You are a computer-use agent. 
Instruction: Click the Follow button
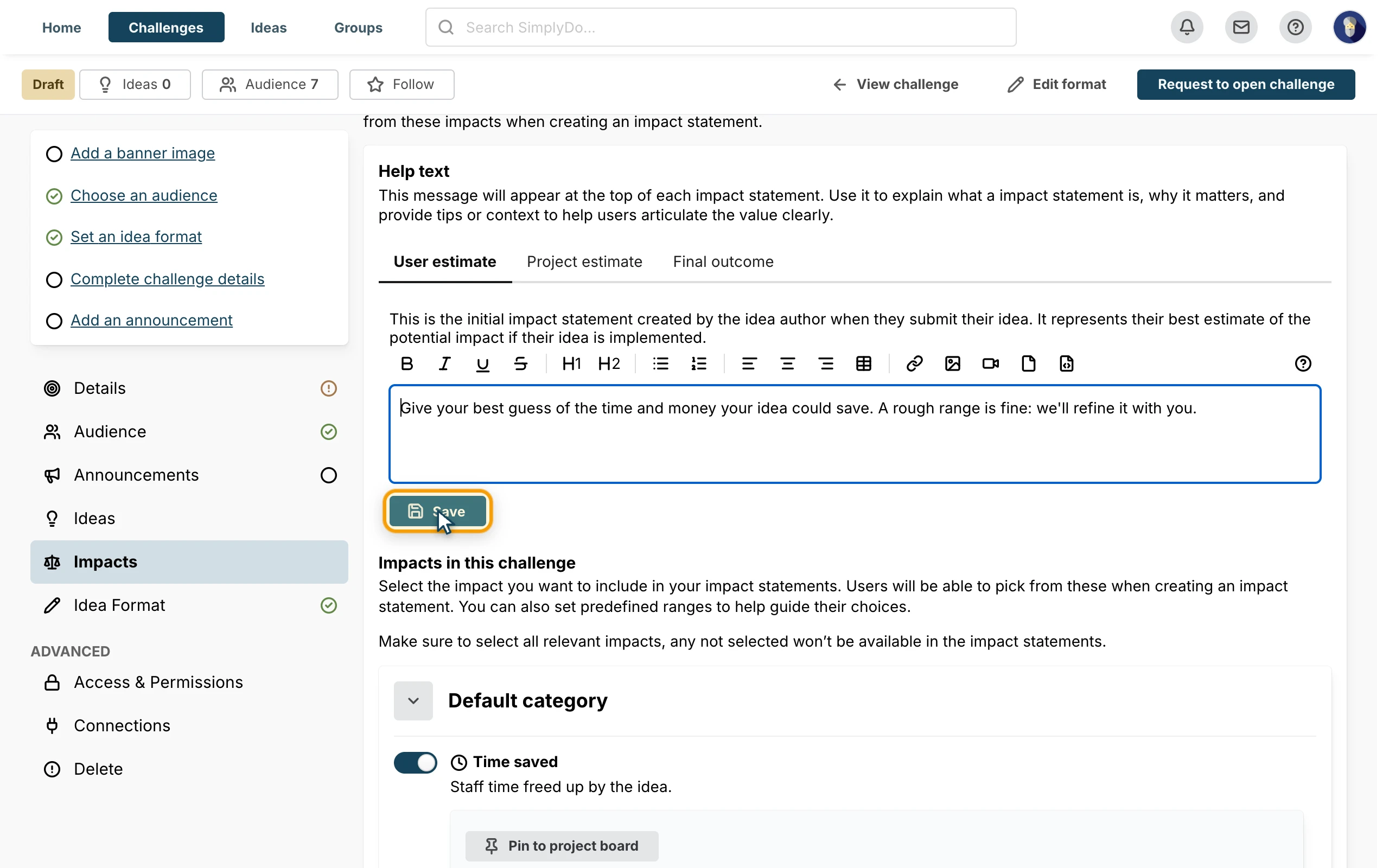tap(402, 85)
